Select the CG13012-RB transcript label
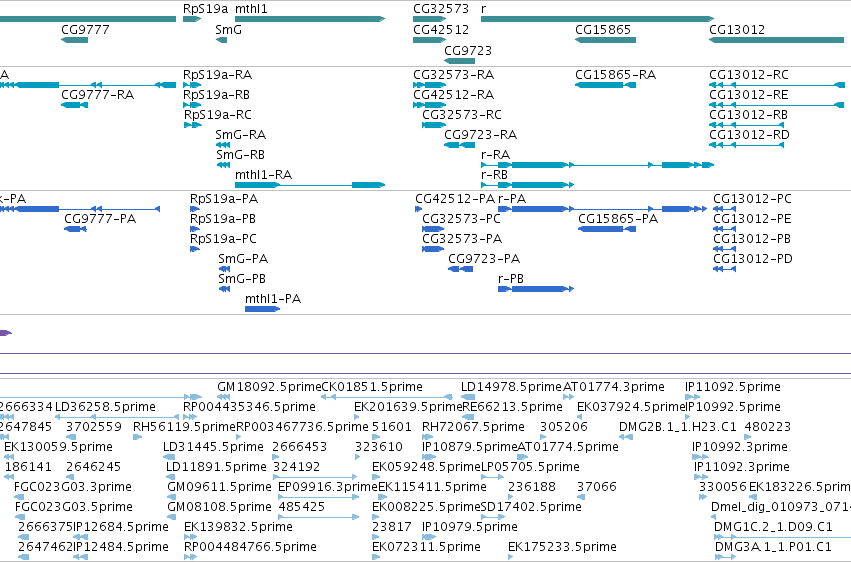851x562 pixels. [748, 115]
